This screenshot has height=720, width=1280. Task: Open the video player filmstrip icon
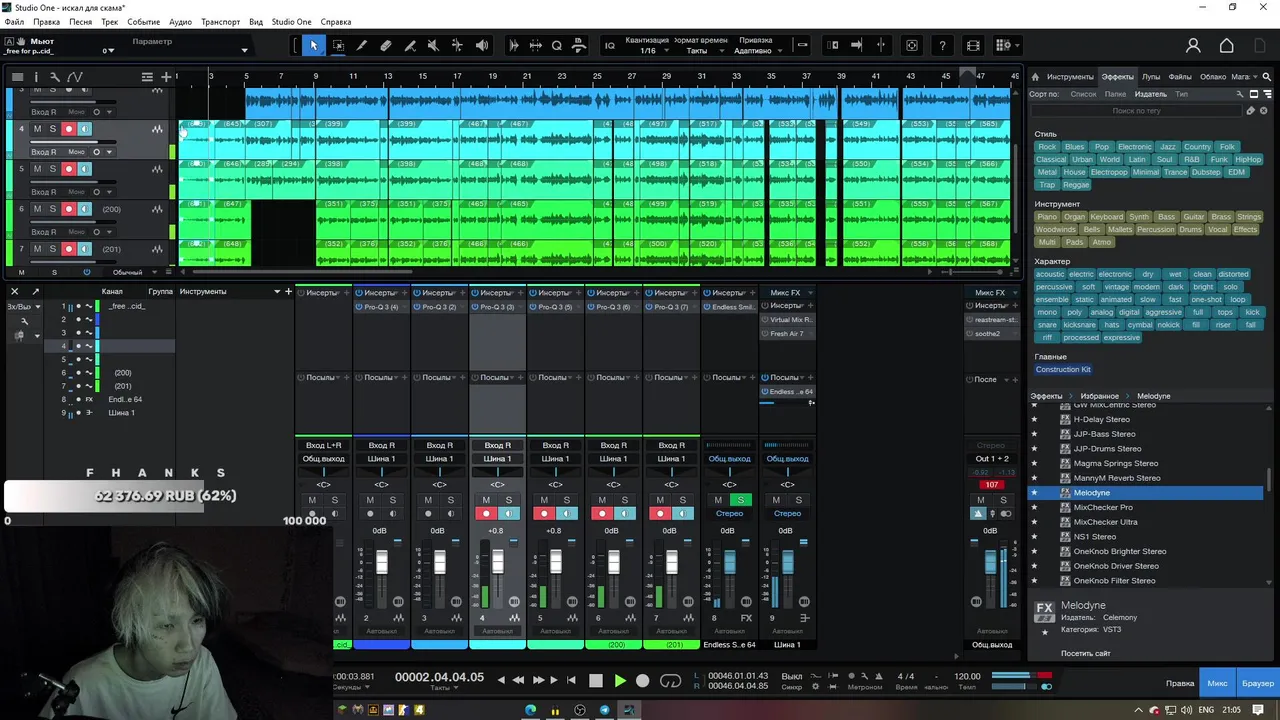[973, 45]
